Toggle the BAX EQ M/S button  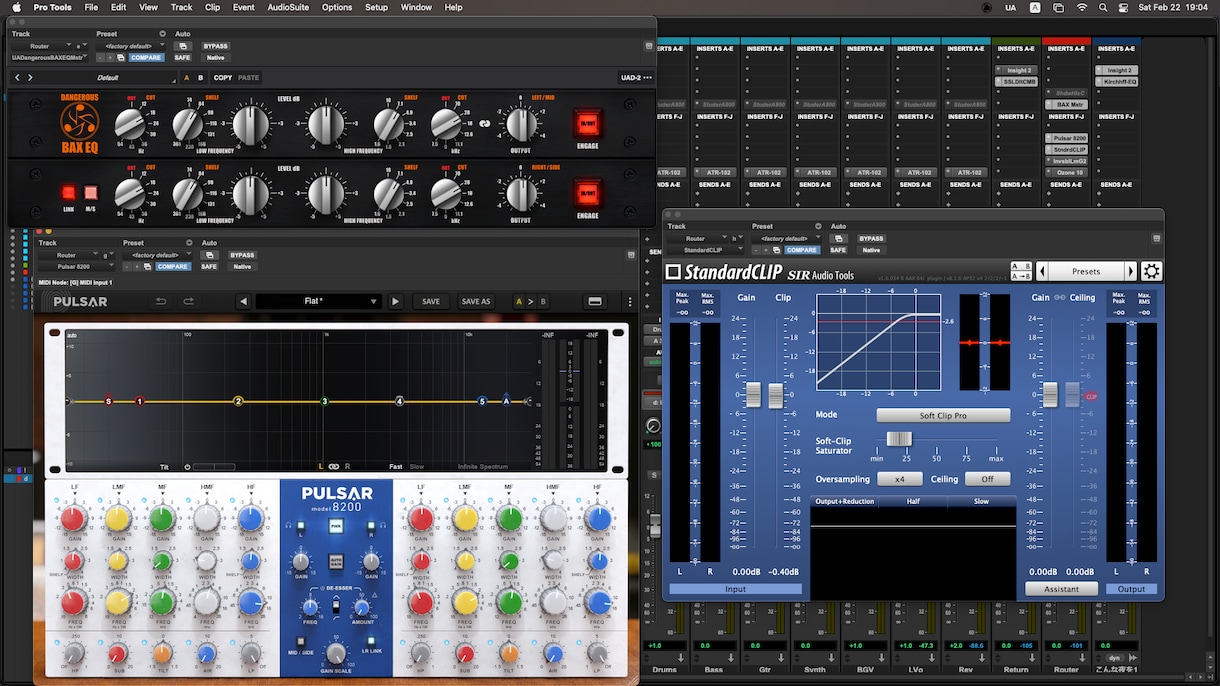[x=91, y=193]
